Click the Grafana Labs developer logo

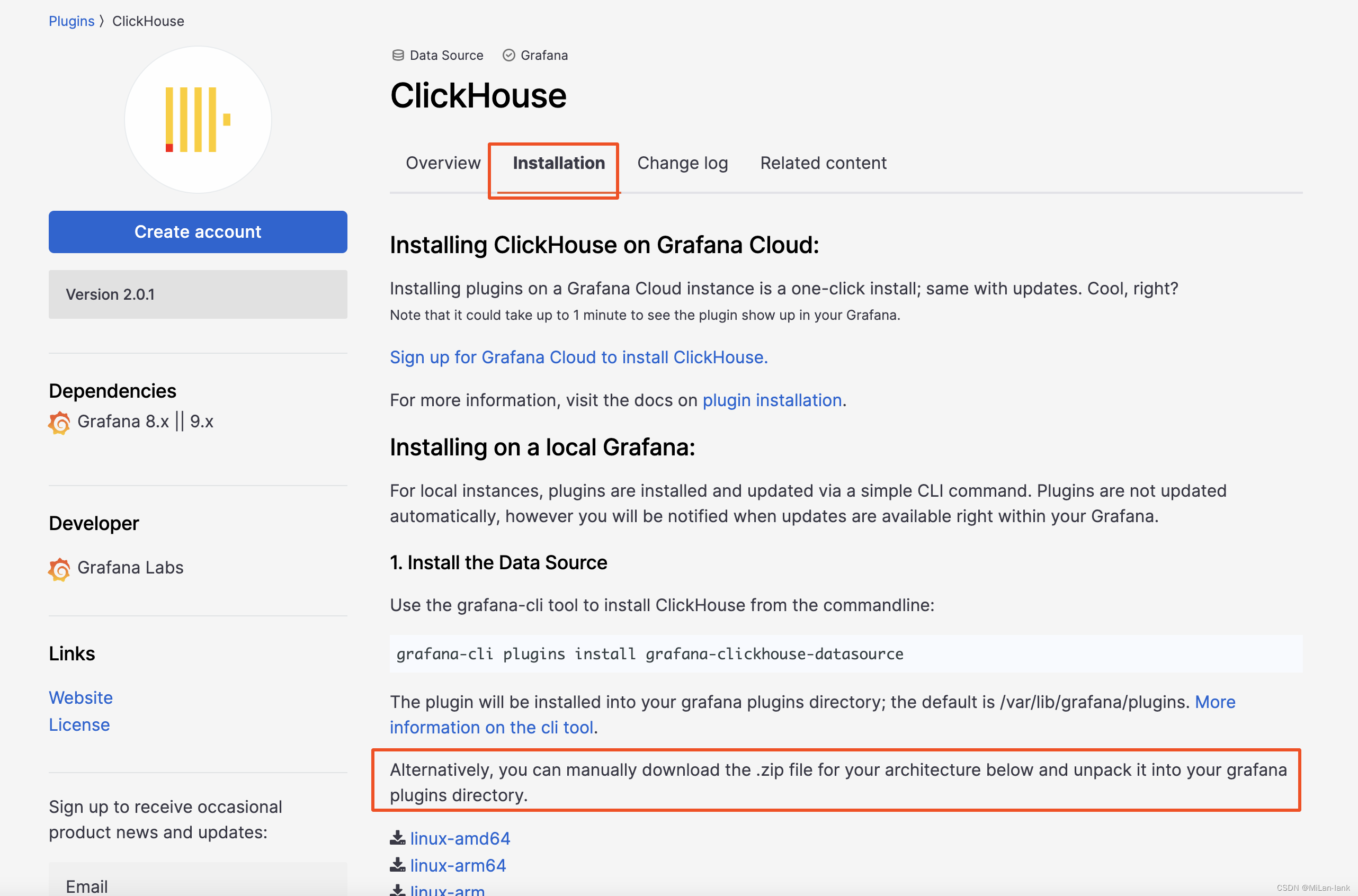click(59, 569)
